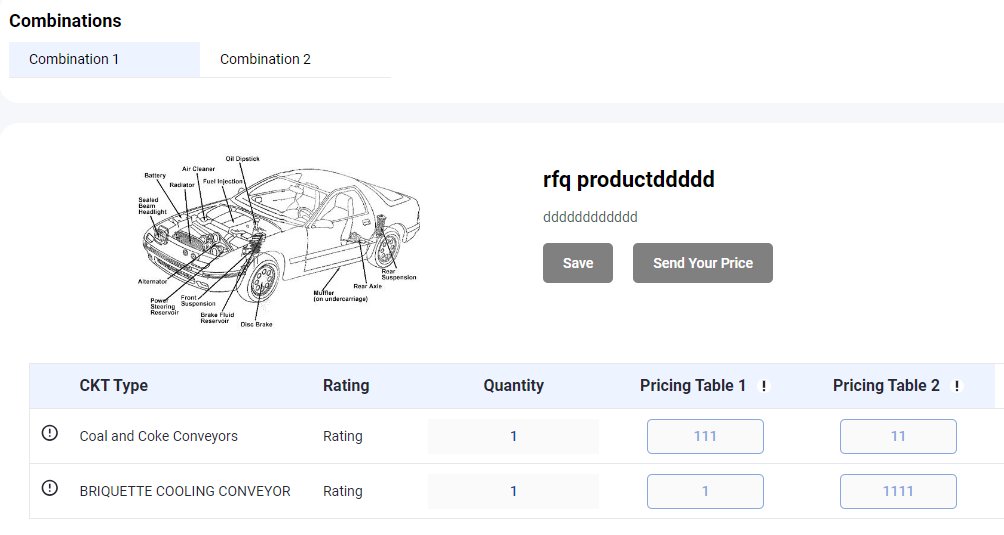
Task: Click the car parts diagram image
Action: coord(279,241)
